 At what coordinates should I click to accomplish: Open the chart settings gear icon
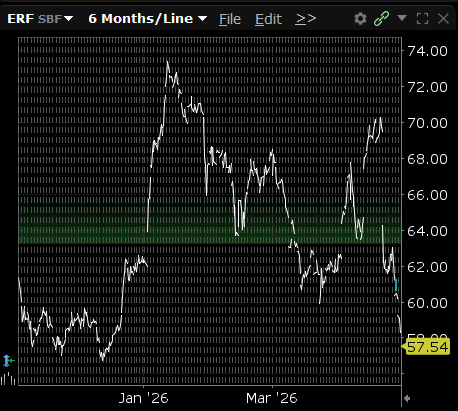[x=360, y=19]
